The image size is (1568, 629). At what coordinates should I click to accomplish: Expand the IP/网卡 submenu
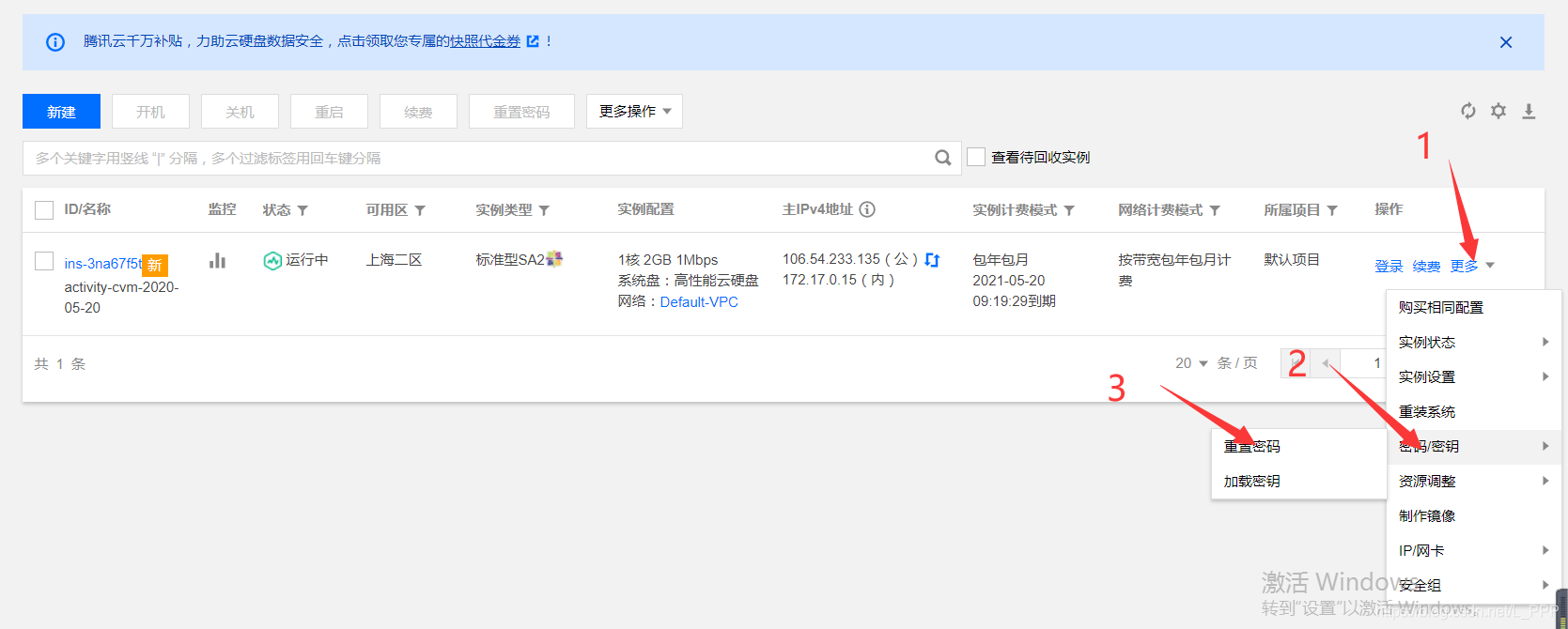(x=1473, y=550)
